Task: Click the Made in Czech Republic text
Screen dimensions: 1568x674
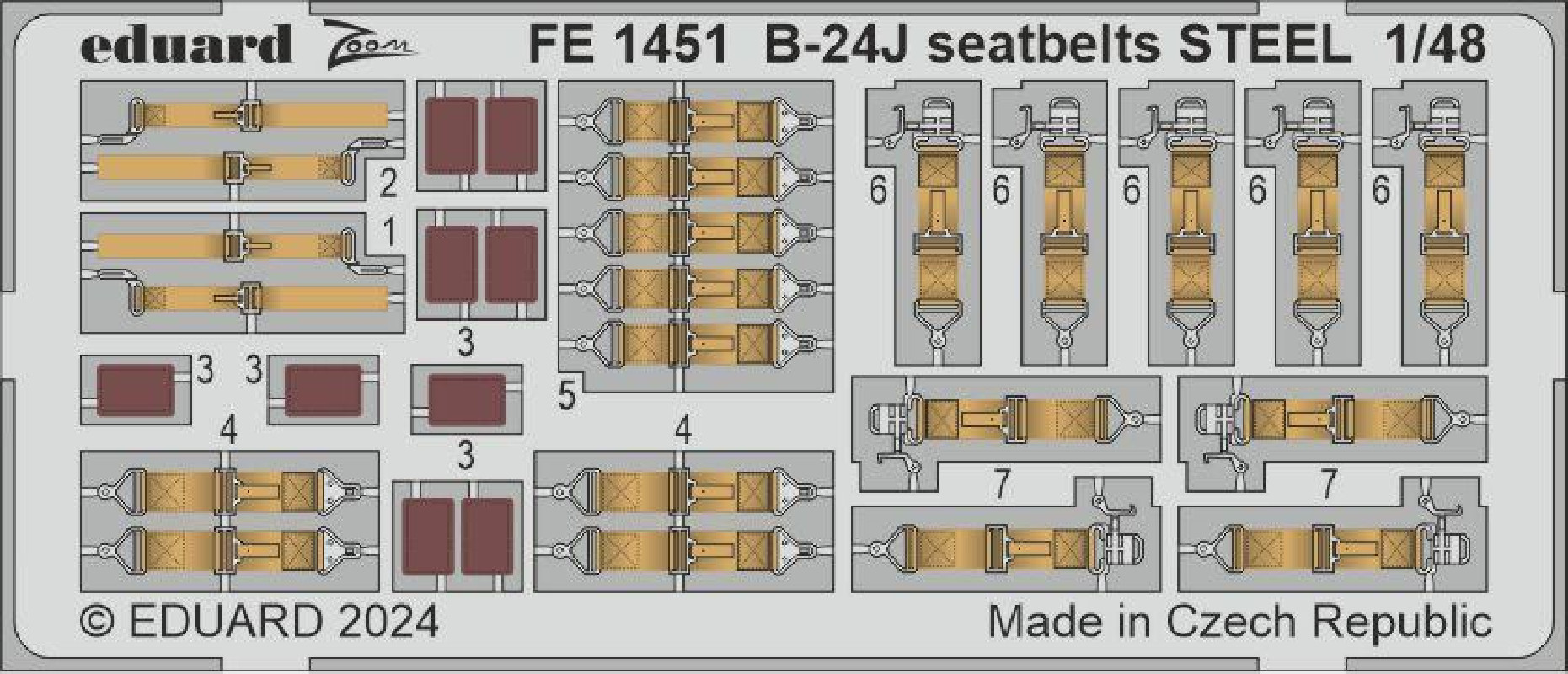Action: pos(1239,623)
